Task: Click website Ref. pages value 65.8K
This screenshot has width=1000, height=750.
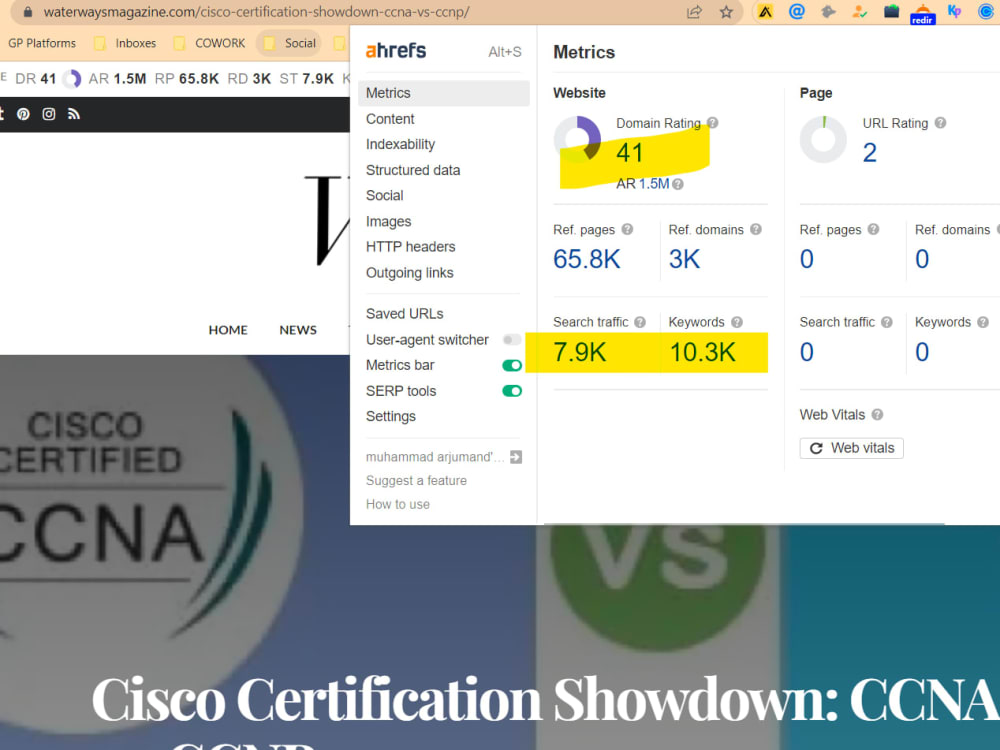Action: click(x=586, y=259)
